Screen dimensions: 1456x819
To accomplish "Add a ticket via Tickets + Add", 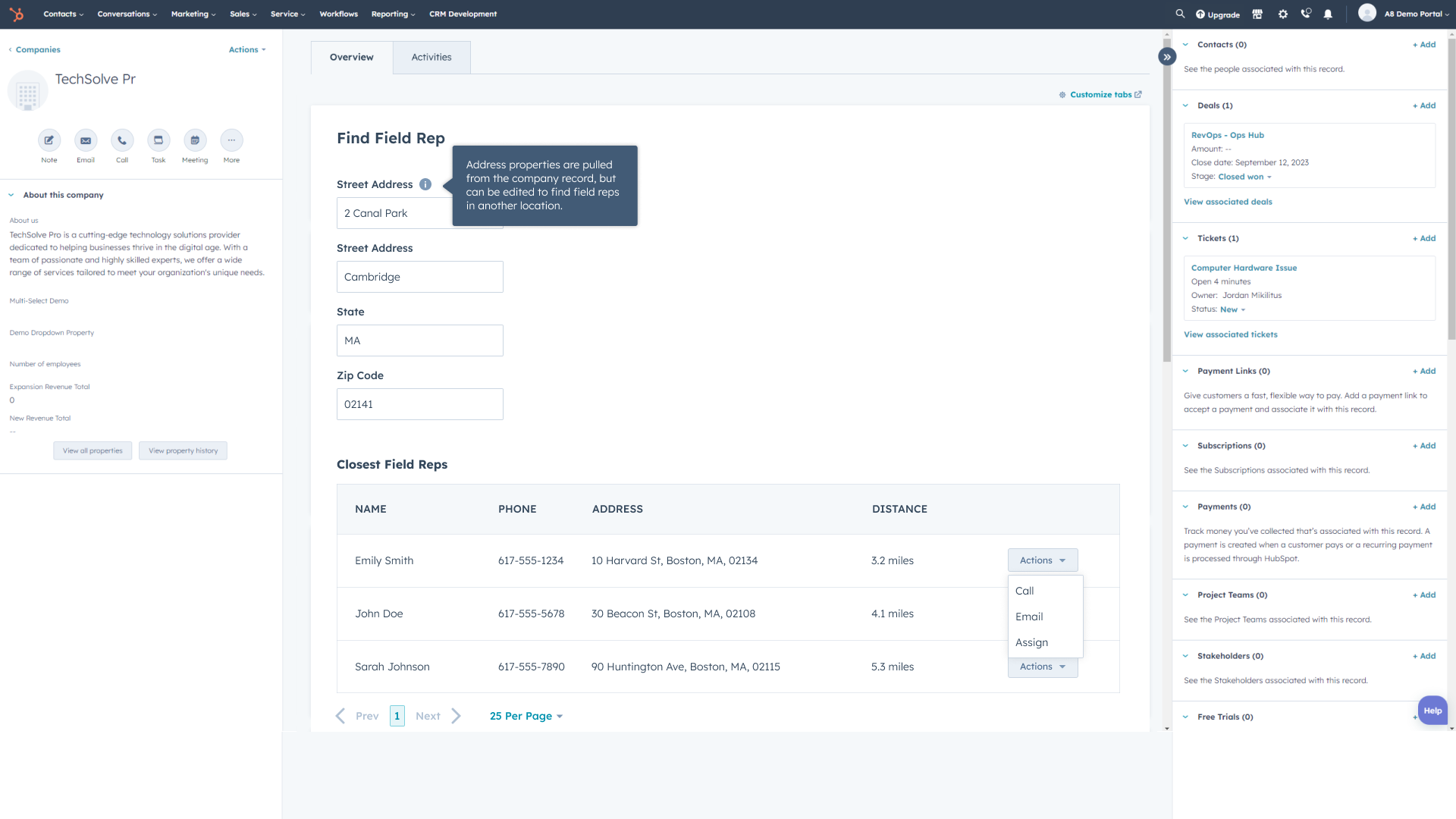I will coord(1424,238).
